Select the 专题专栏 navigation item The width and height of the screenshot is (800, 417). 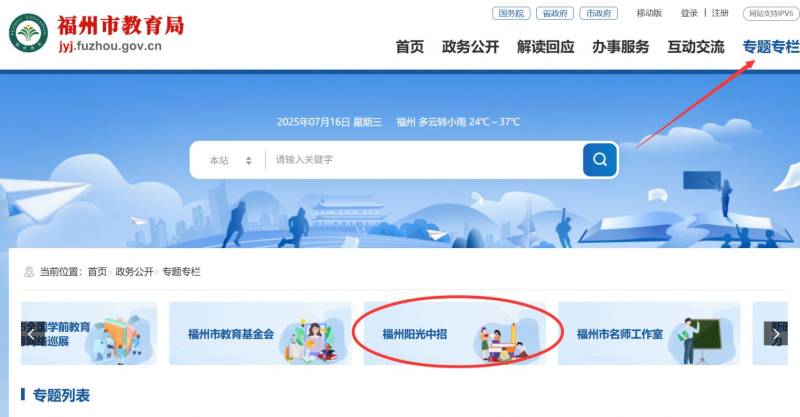[x=771, y=47]
